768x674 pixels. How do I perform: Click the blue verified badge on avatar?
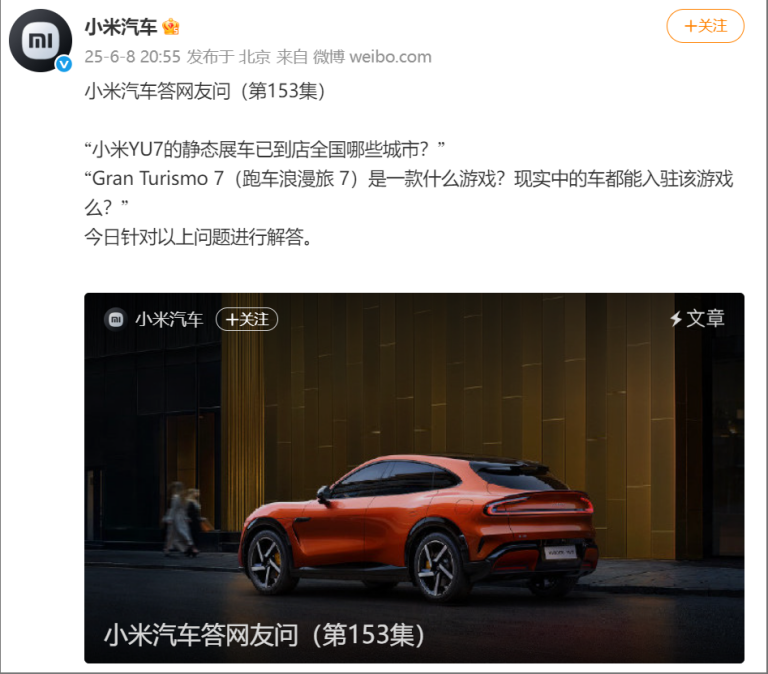(x=64, y=64)
